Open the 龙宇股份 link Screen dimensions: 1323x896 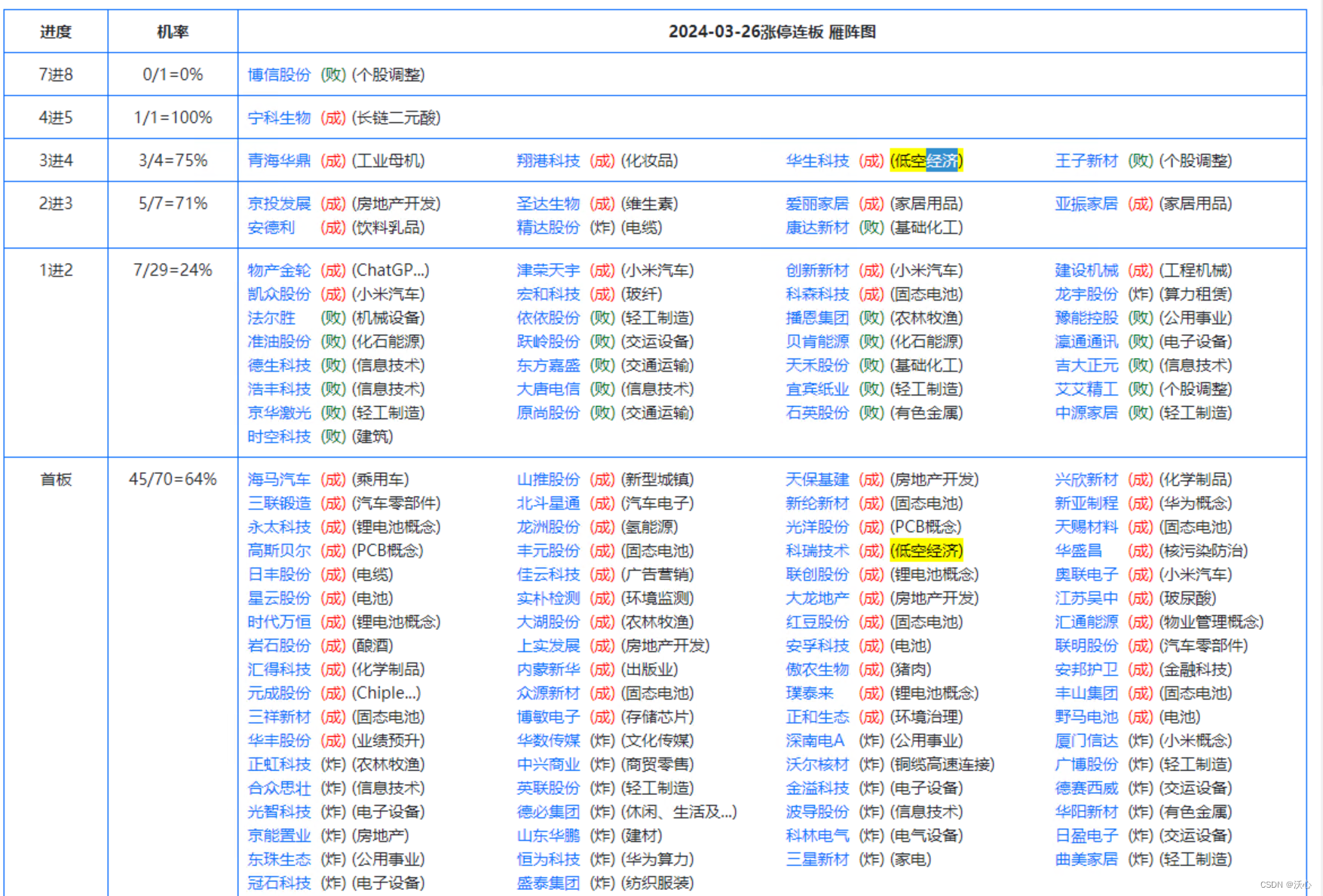pyautogui.click(x=1086, y=294)
